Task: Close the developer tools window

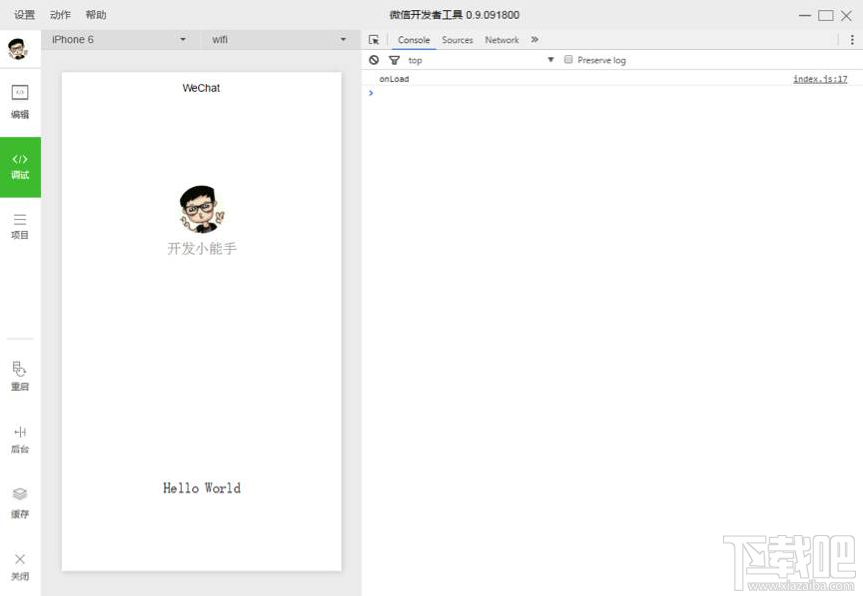Action: pyautogui.click(x=846, y=15)
